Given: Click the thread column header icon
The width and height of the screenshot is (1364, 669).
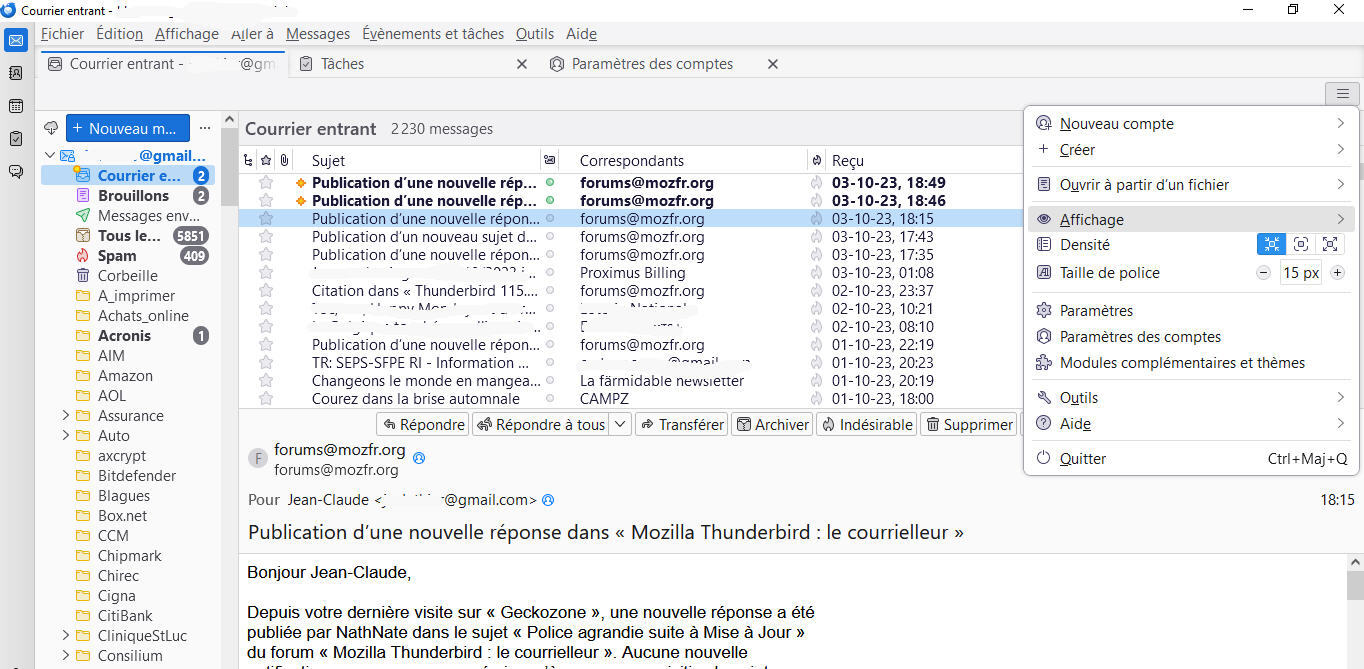Looking at the screenshot, I should (x=249, y=160).
